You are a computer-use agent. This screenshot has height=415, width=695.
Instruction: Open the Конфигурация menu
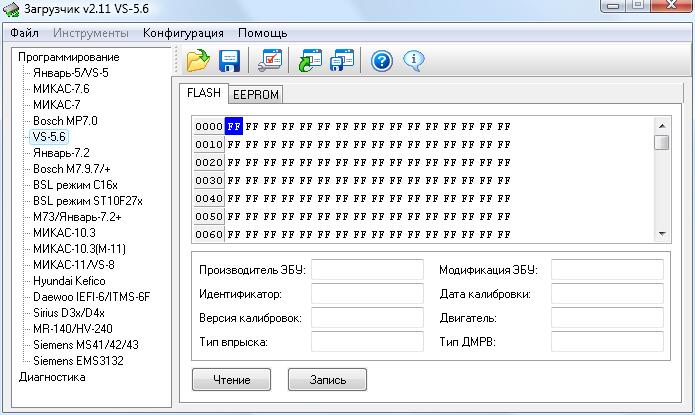184,33
